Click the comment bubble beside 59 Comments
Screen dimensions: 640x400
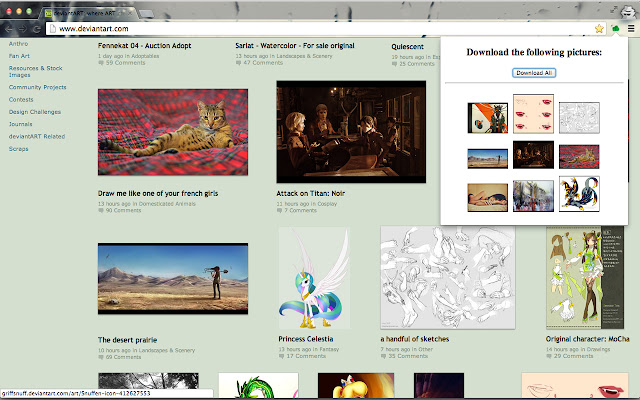click(100, 63)
